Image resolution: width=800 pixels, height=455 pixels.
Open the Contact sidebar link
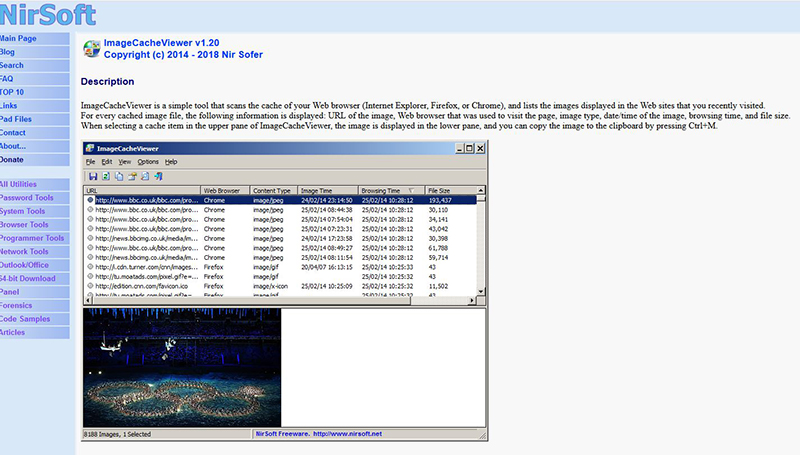click(x=34, y=133)
